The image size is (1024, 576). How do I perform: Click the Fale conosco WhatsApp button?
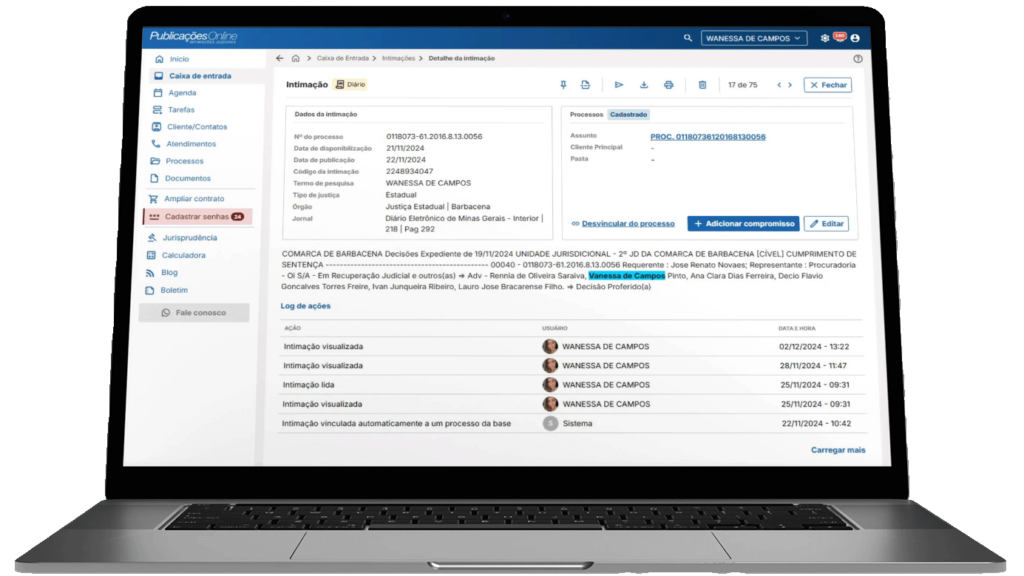point(194,313)
